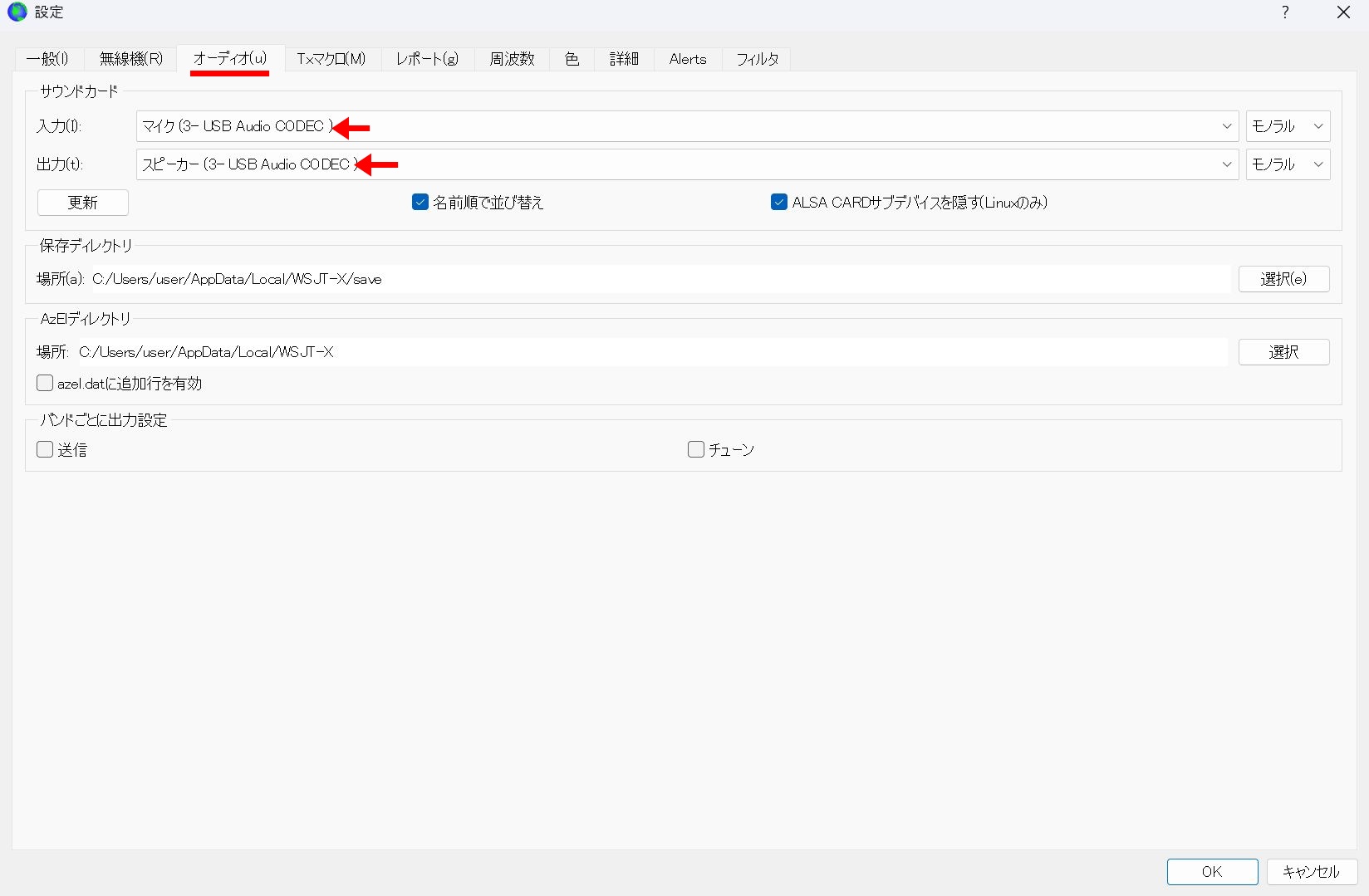
Task: Expand the input channel モノラル dropdown
Action: pos(1287,126)
